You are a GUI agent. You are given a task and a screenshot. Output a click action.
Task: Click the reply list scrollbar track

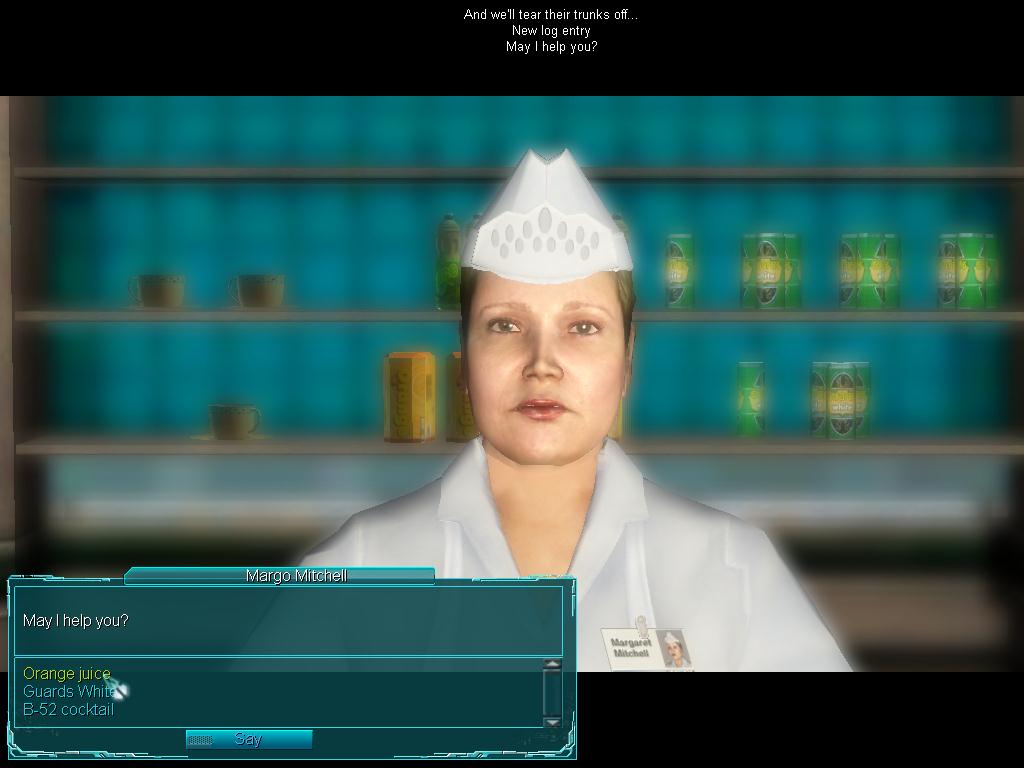tap(552, 693)
